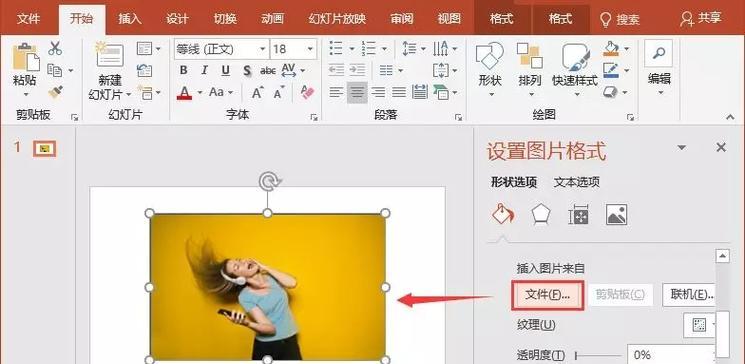
Task: Click the 粘贴 paste icon
Action: (26, 57)
